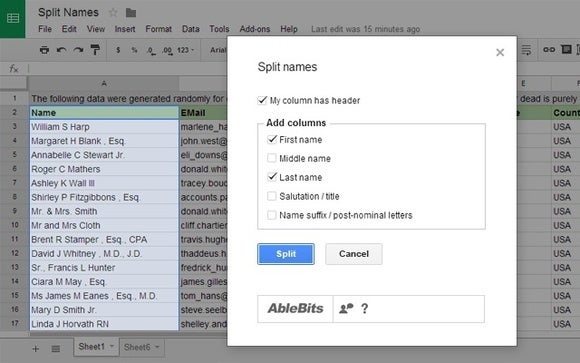Select cell Annabelle C Stewart Jr.
The height and width of the screenshot is (363, 580).
click(104, 155)
